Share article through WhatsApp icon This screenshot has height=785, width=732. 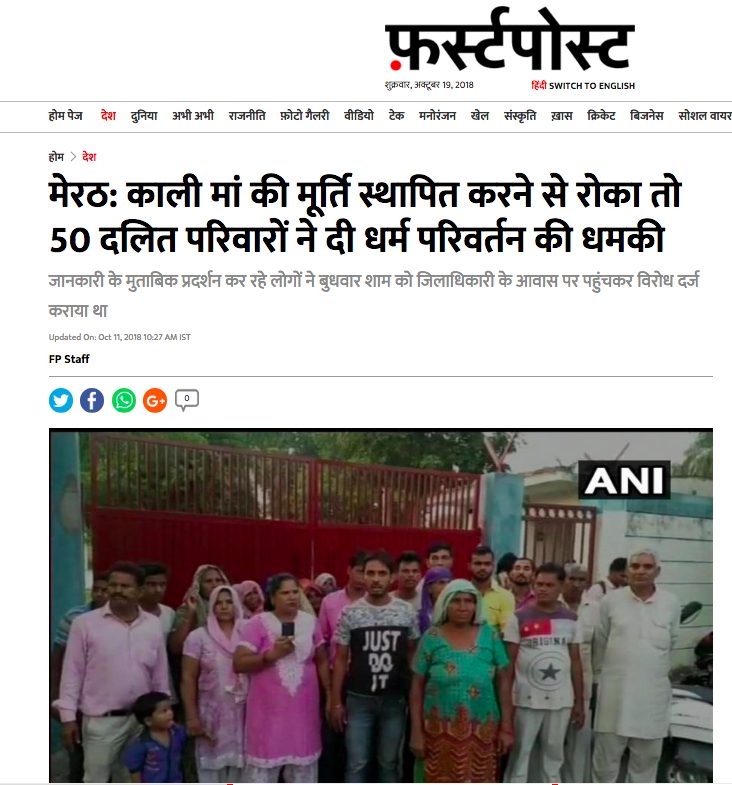[x=124, y=401]
